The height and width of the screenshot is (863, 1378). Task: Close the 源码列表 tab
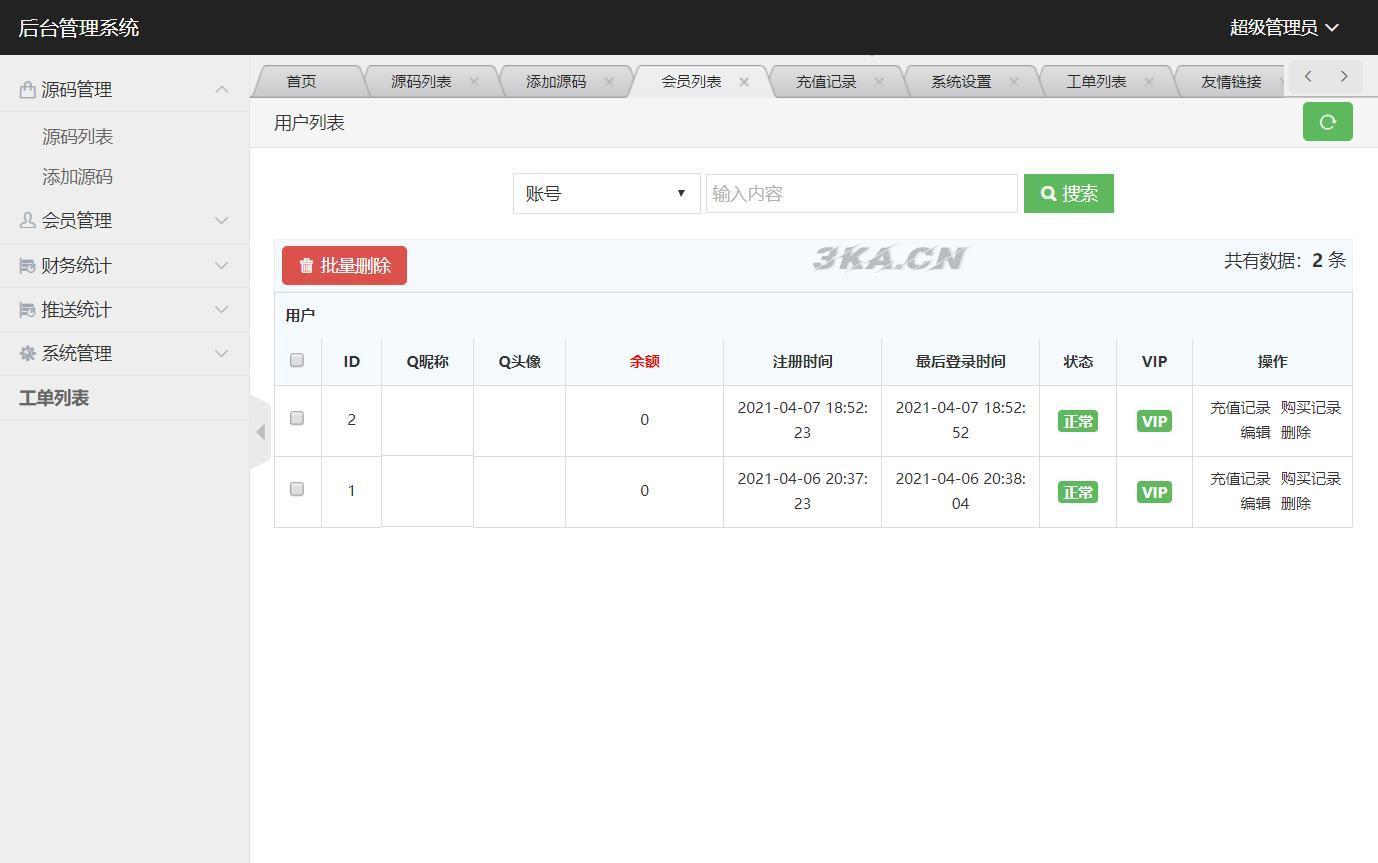[x=474, y=82]
